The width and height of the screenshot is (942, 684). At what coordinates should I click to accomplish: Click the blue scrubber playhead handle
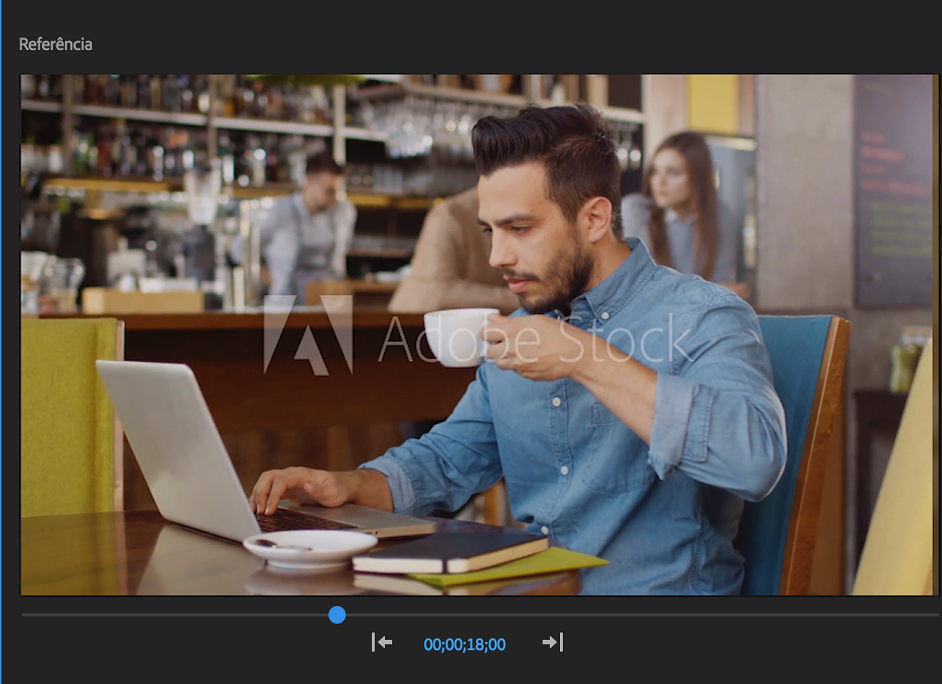[337, 615]
